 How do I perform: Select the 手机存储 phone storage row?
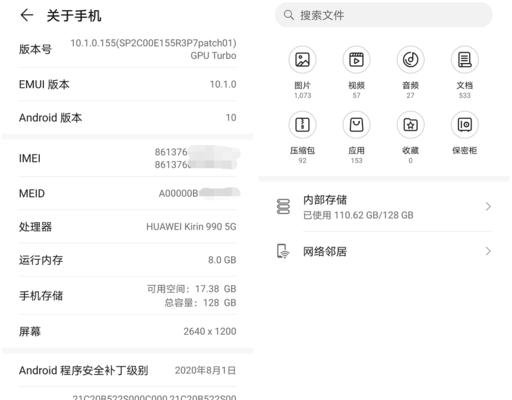coord(128,296)
